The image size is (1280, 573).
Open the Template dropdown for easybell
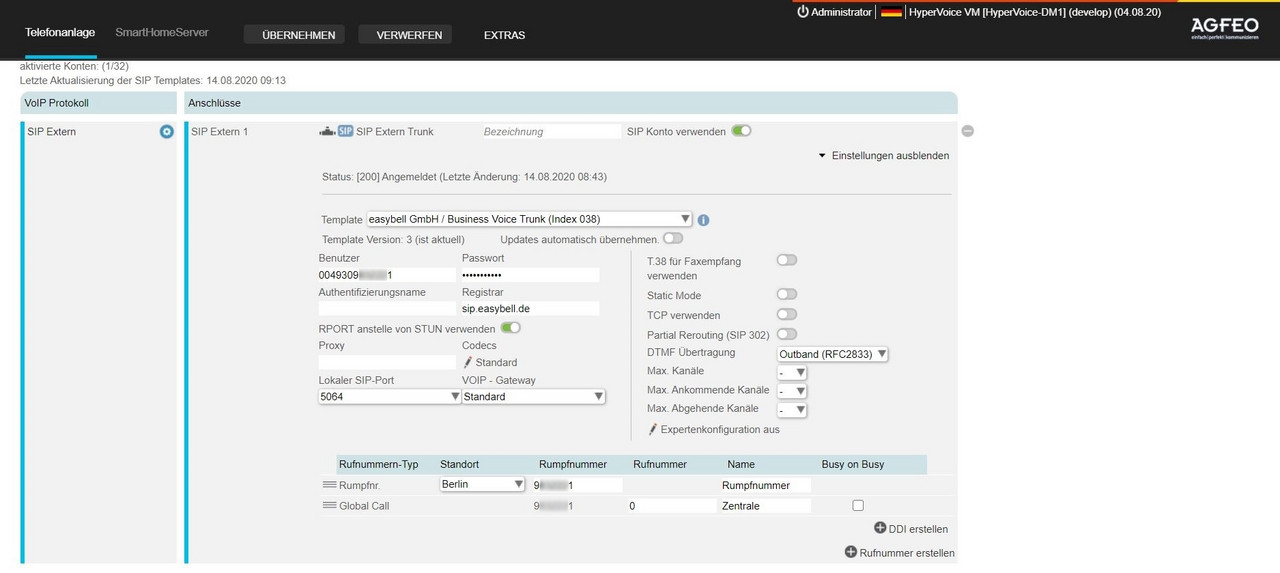pyautogui.click(x=528, y=219)
